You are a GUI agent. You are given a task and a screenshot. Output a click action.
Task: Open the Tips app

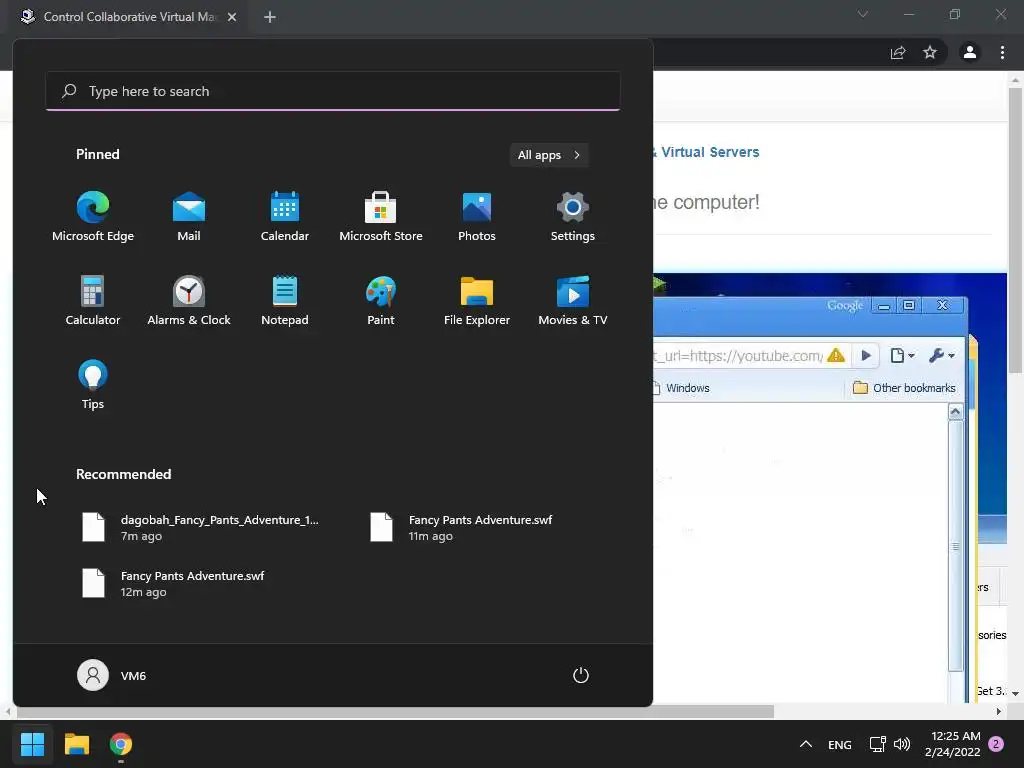(93, 385)
